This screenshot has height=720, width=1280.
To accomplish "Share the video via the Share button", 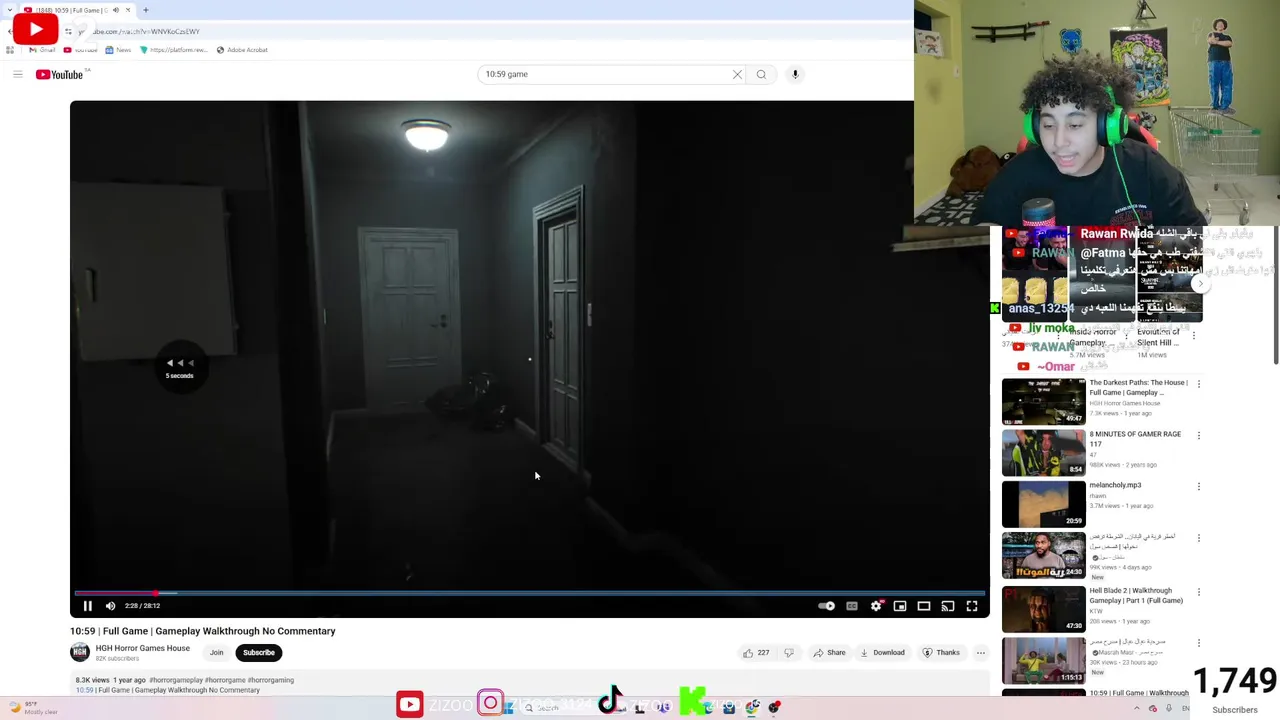I will pos(829,653).
